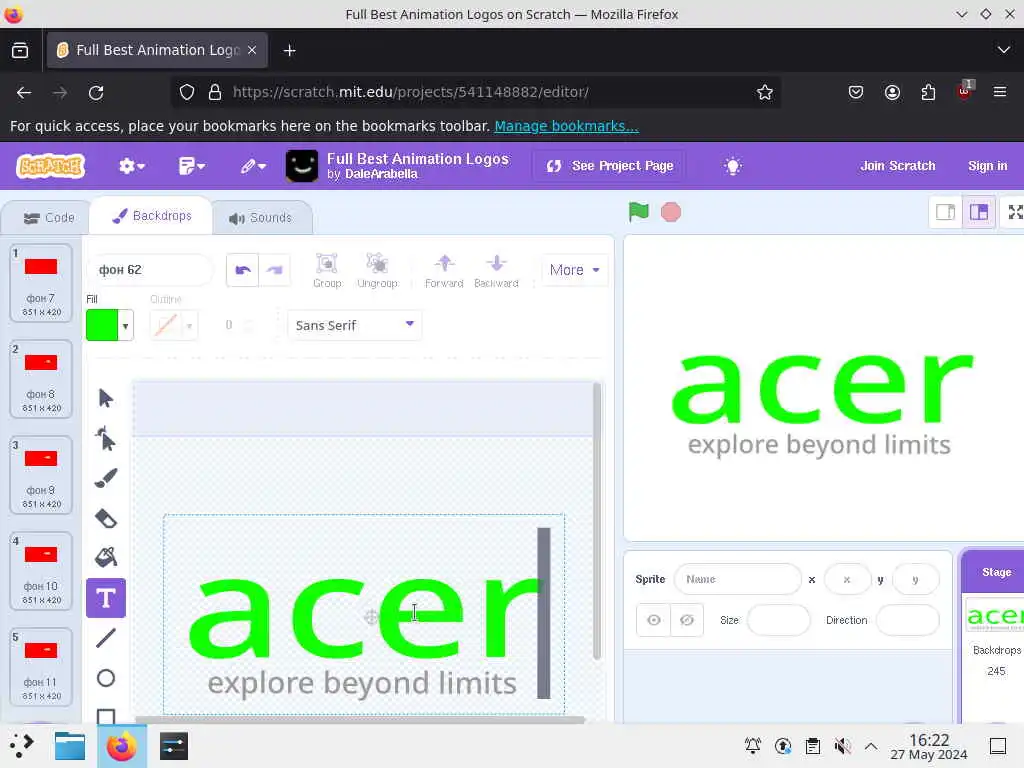
Task: Reload the page in Firefox
Action: pyautogui.click(x=96, y=92)
